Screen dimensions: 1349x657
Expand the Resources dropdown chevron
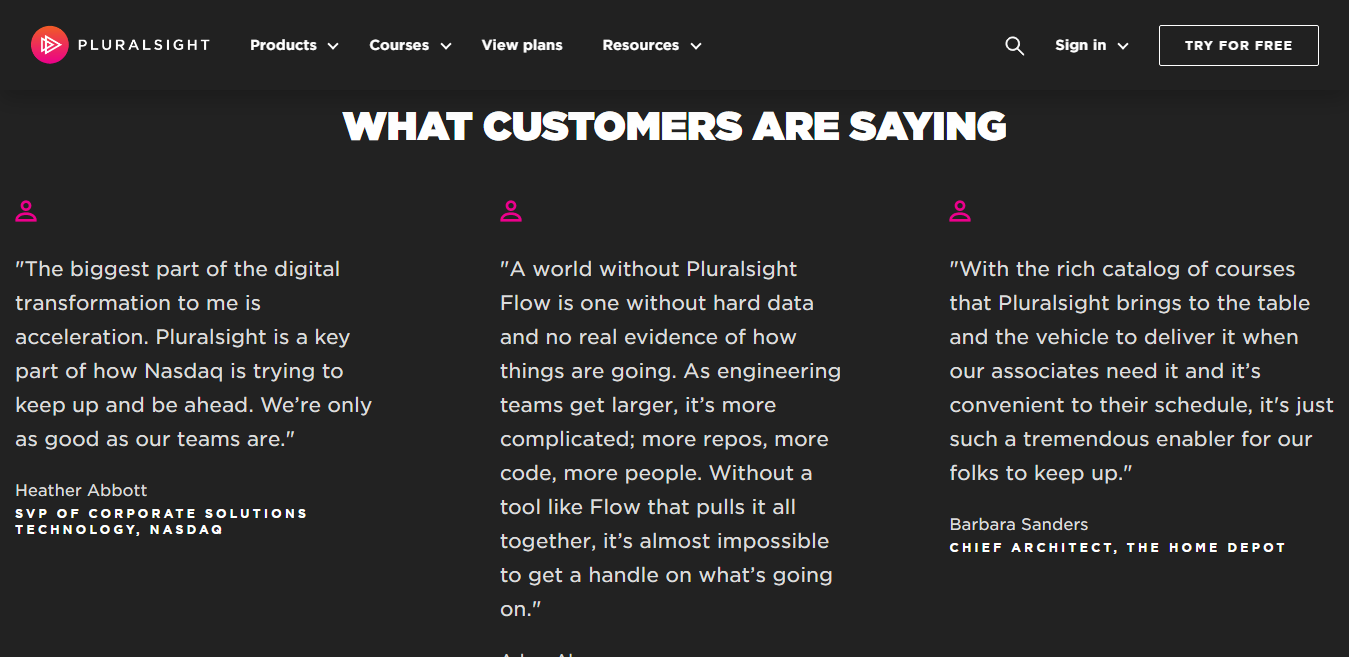[x=696, y=46]
